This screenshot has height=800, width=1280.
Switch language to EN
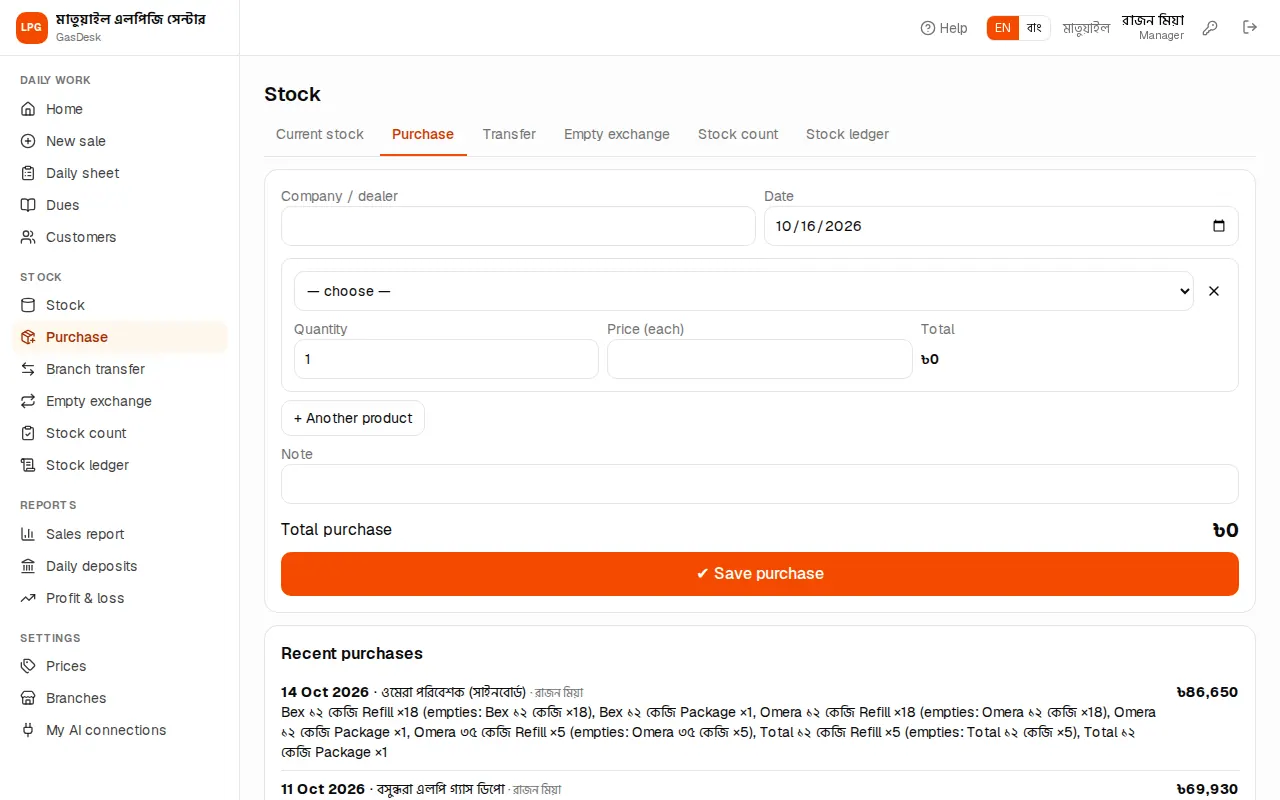point(1003,28)
